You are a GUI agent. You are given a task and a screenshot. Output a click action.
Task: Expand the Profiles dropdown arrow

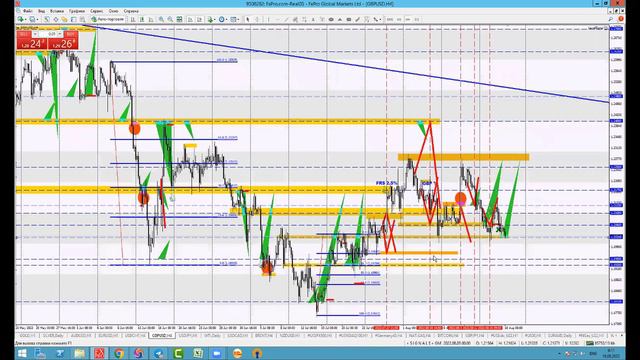pos(37,19)
